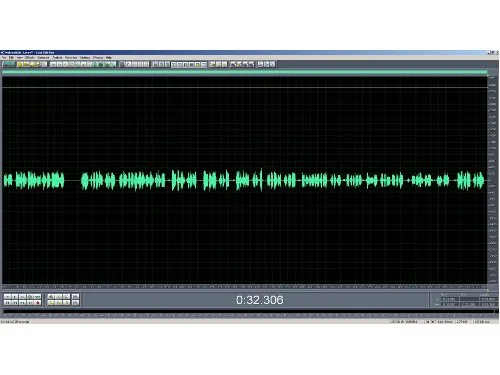
Task: Click the Fast Forward transport button
Action: pos(22,303)
